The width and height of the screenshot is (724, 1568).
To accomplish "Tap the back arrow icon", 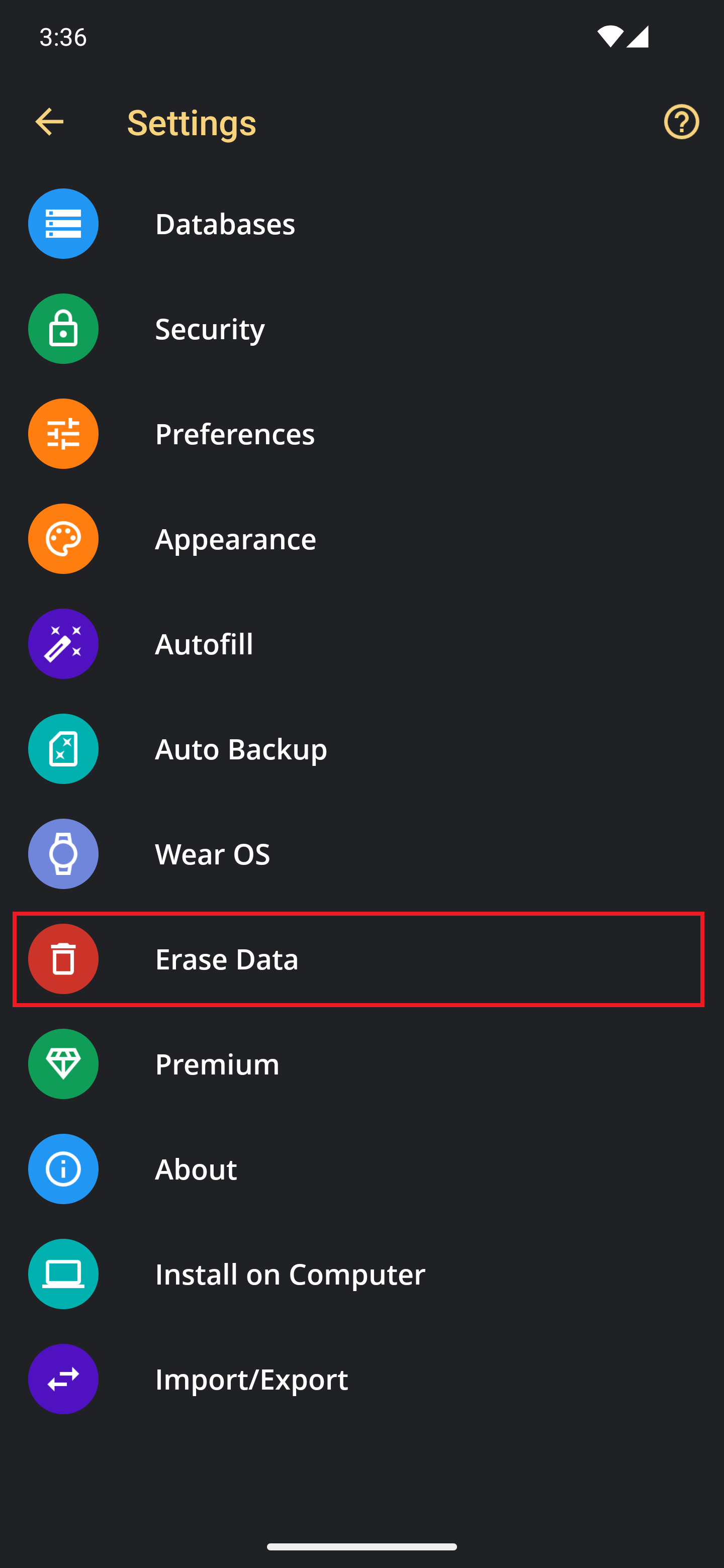I will (49, 122).
